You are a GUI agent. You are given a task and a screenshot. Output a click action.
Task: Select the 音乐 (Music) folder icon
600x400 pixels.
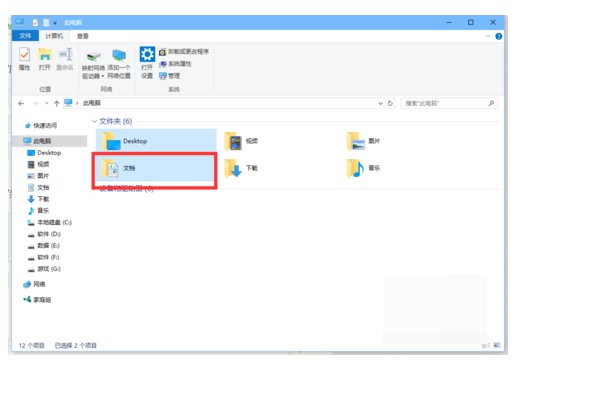[355, 168]
